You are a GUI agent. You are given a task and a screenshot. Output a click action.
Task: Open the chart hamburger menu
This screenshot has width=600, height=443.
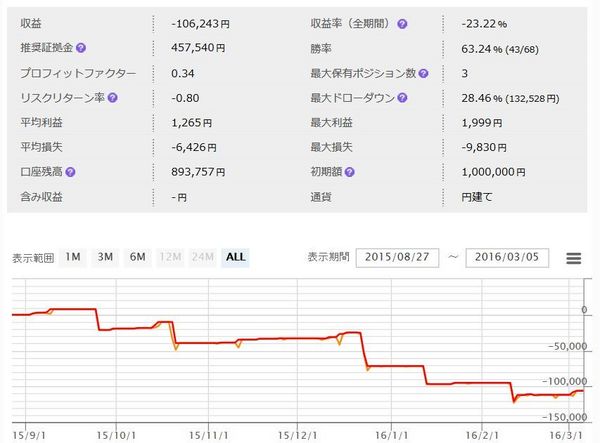(574, 258)
